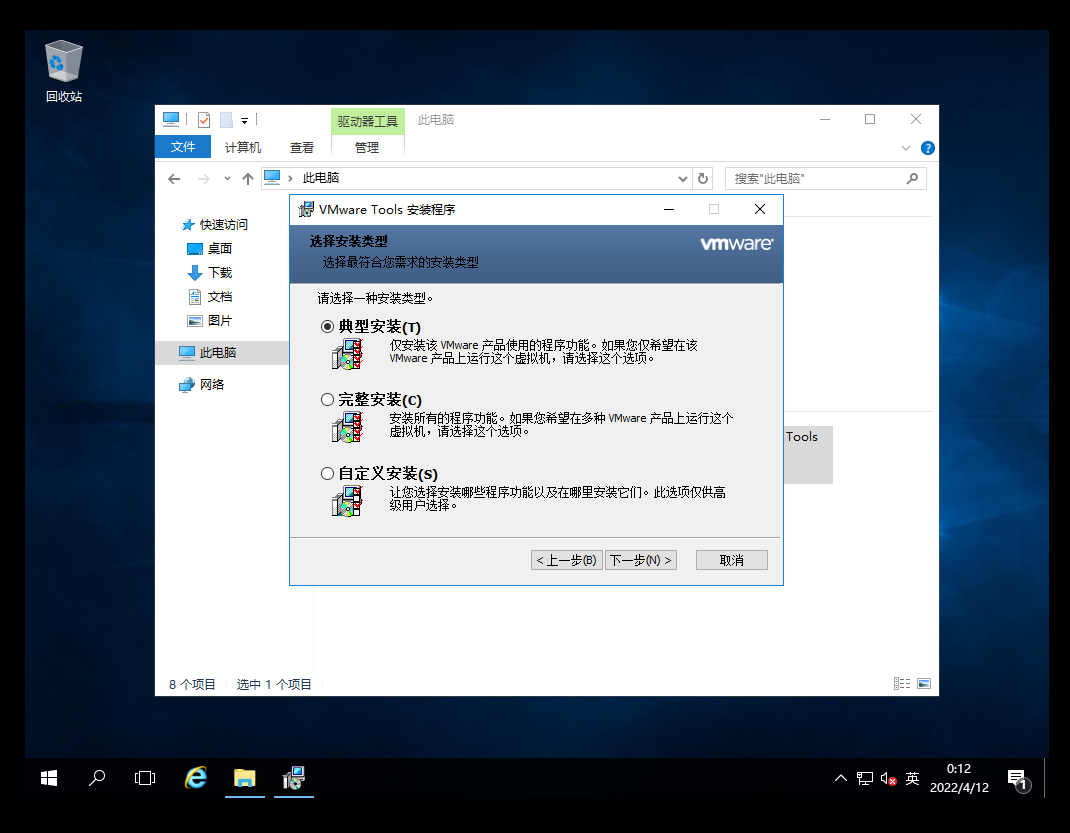Screen dimensions: 1070x833
Task: Switch to details view icon
Action: [901, 684]
